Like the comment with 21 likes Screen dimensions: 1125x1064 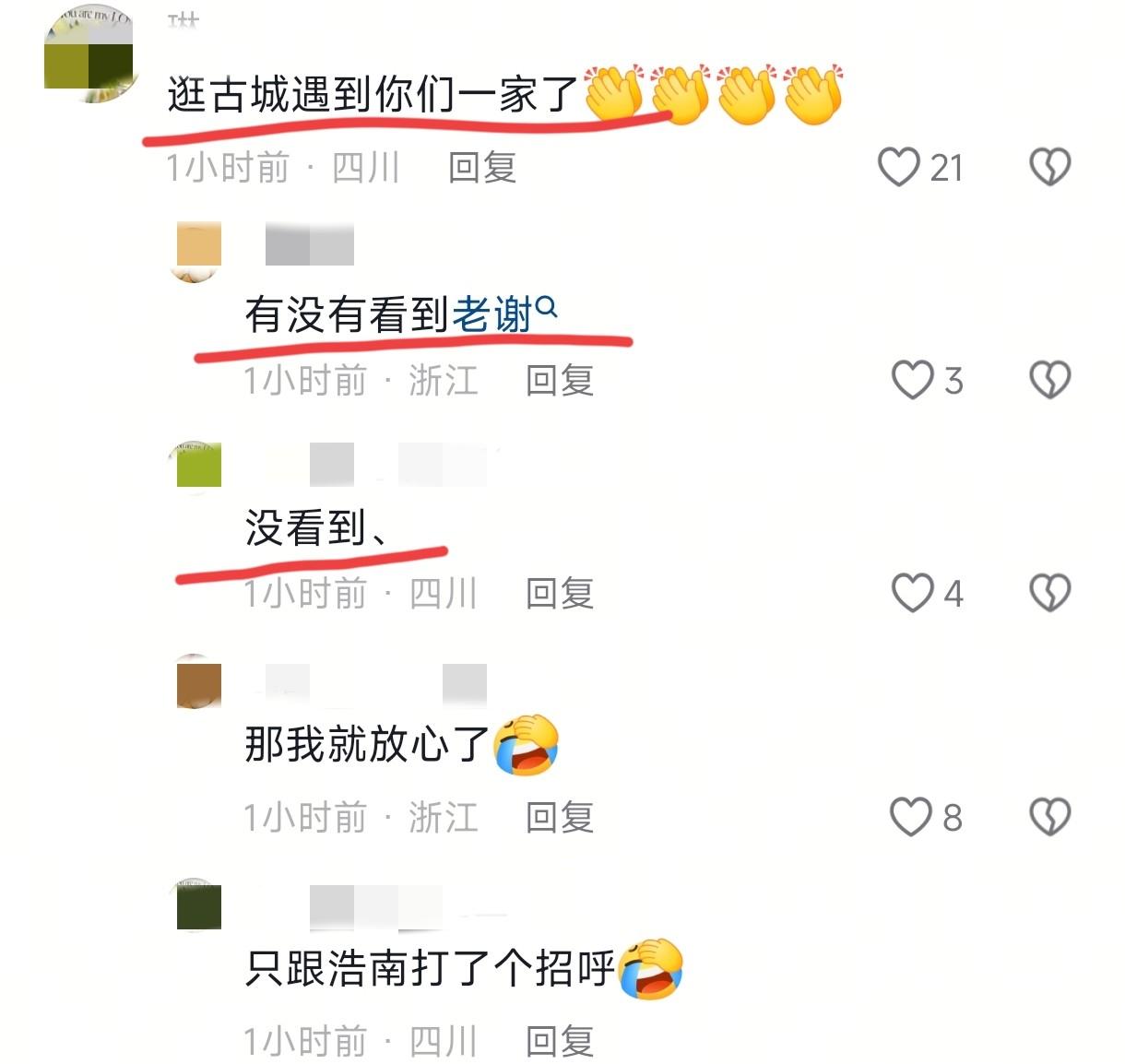(898, 167)
